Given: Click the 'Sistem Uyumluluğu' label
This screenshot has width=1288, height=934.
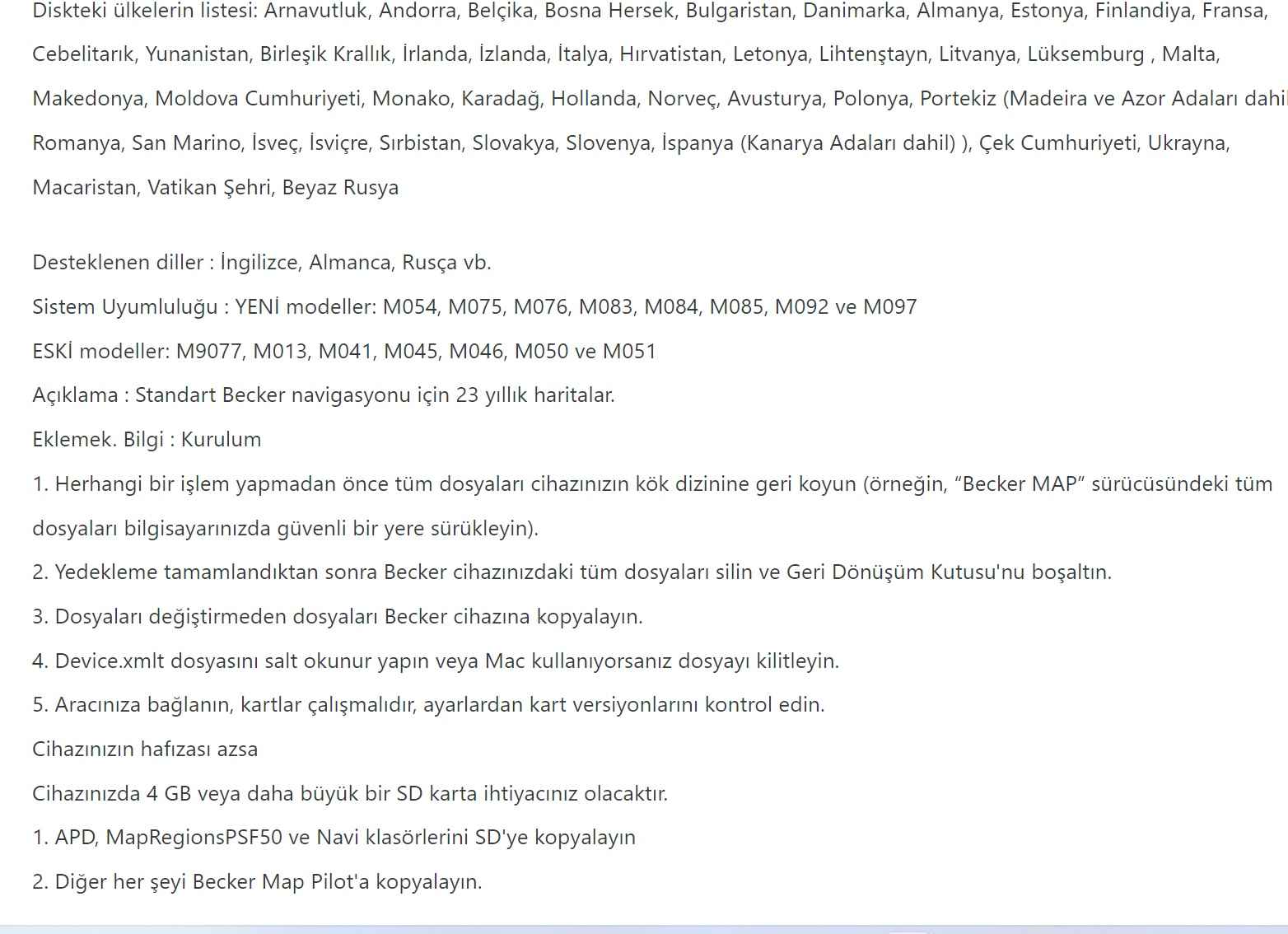Looking at the screenshot, I should click(x=124, y=307).
